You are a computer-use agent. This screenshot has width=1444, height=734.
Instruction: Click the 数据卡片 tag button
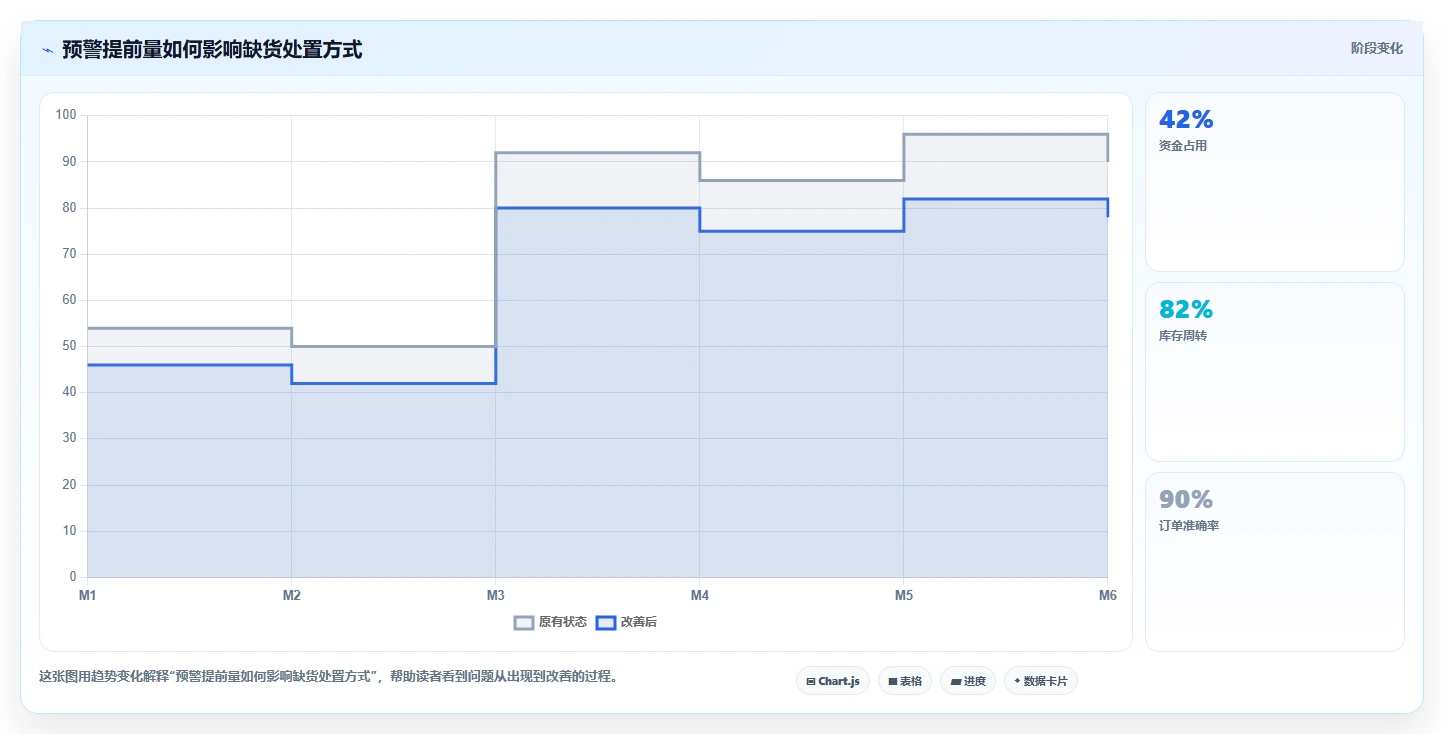(x=1041, y=681)
